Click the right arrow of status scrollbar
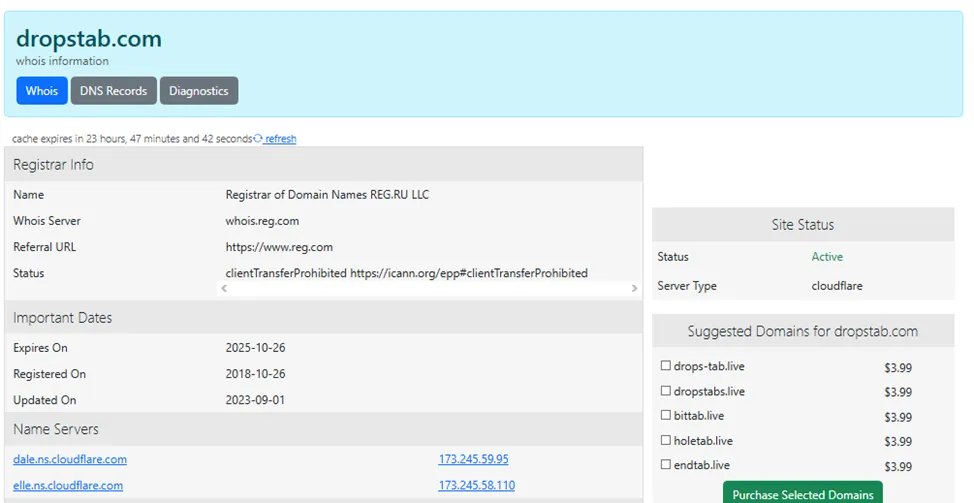Image resolution: width=974 pixels, height=503 pixels. click(x=634, y=288)
